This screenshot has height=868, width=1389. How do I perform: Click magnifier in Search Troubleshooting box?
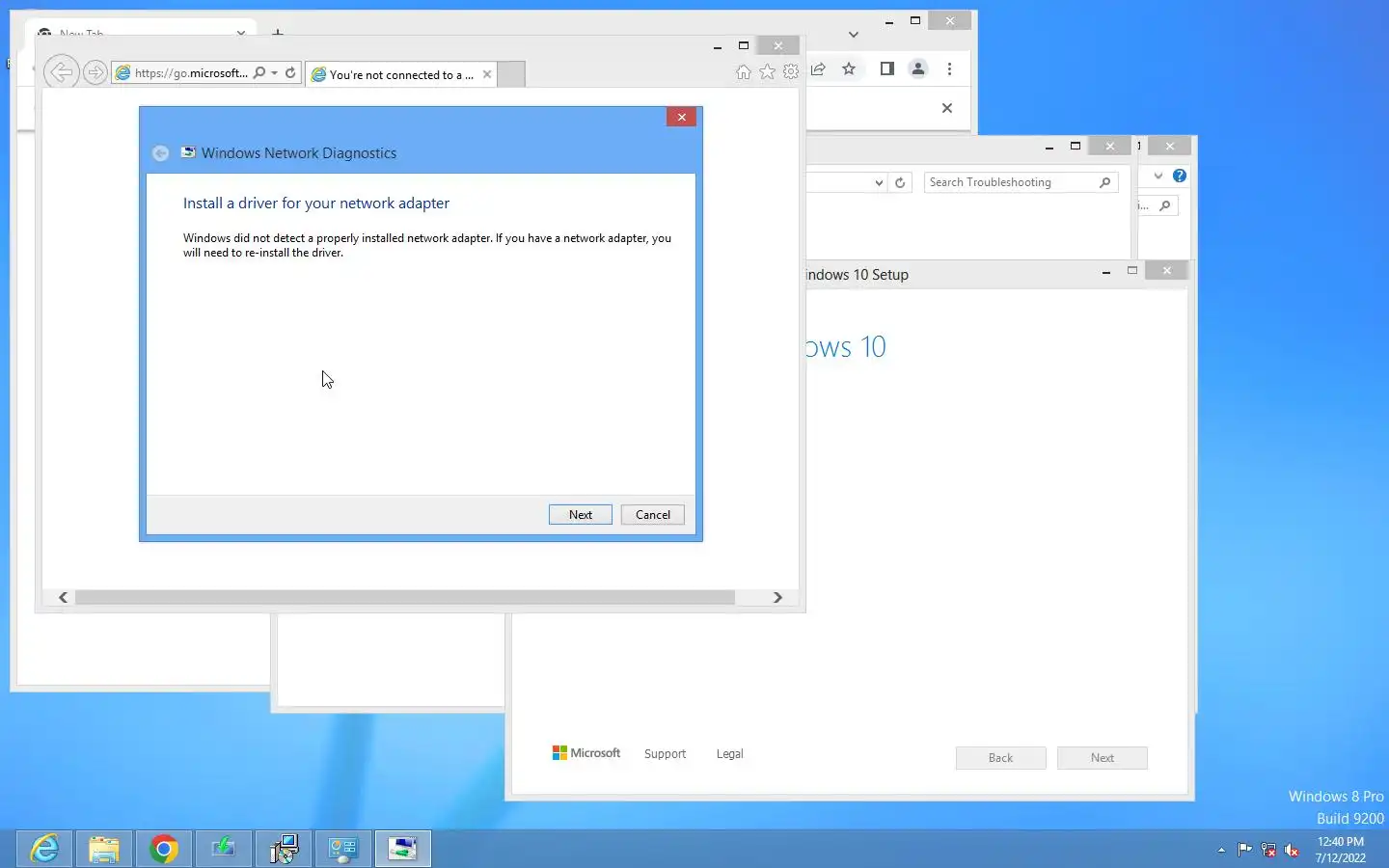(x=1105, y=182)
